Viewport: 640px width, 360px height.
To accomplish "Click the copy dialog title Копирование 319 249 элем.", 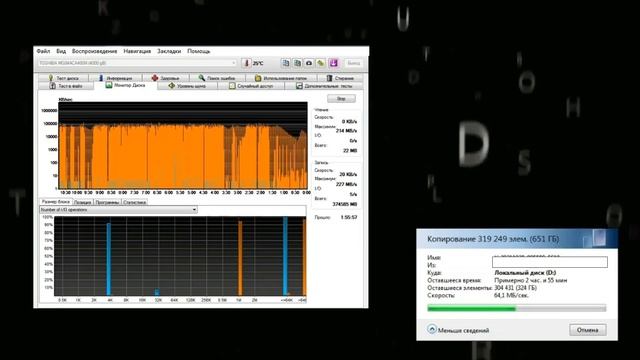I will click(493, 239).
